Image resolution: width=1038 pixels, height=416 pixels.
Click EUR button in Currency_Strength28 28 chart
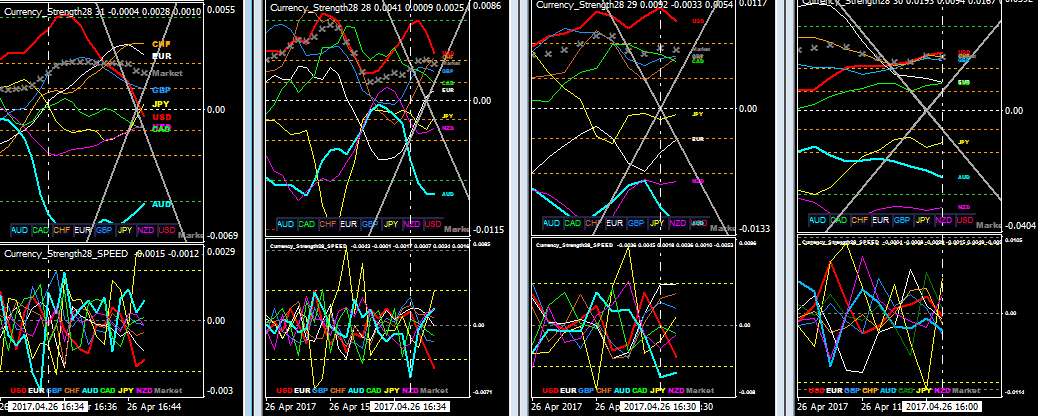click(350, 225)
